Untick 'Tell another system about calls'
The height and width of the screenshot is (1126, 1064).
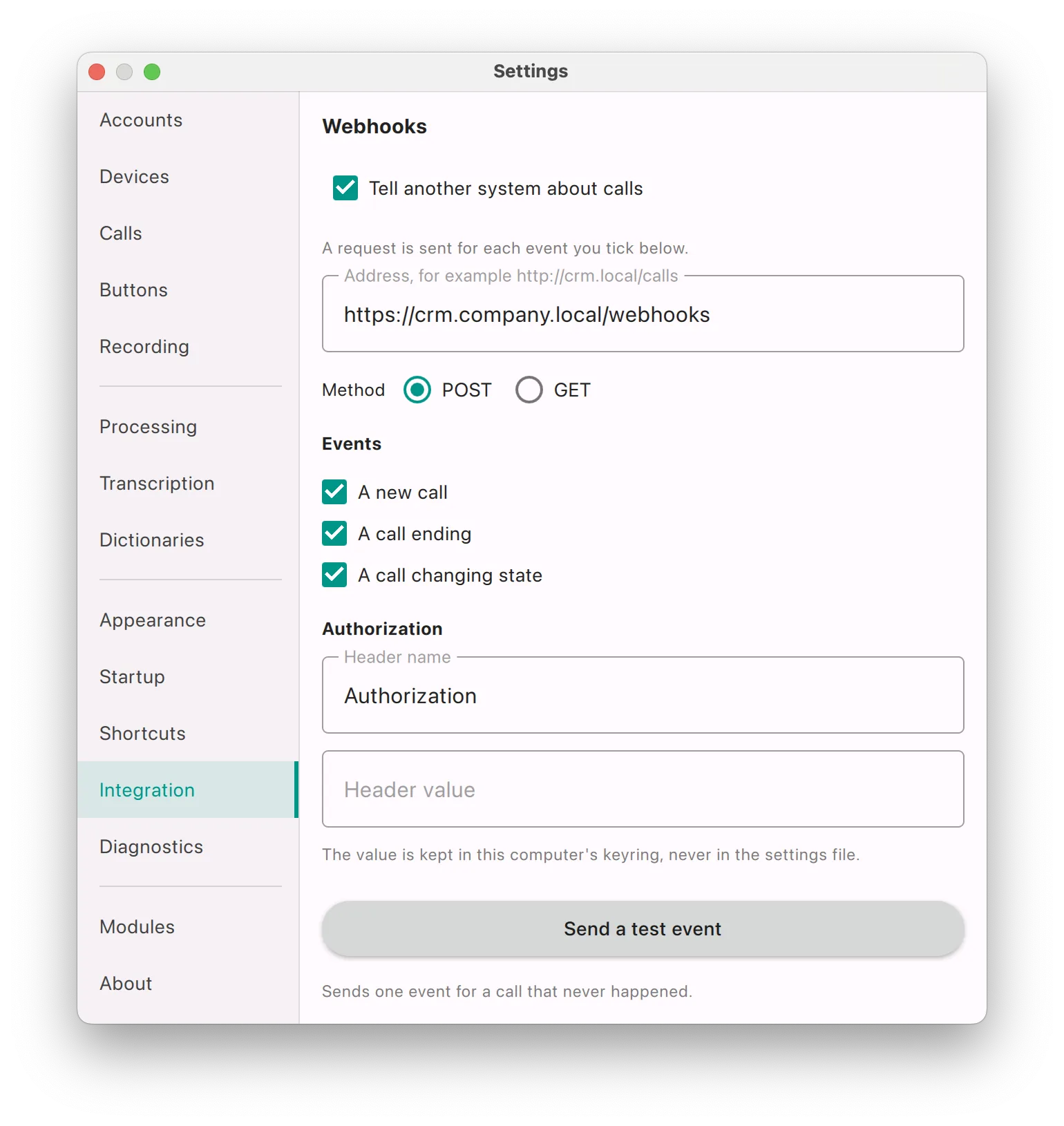tap(345, 188)
